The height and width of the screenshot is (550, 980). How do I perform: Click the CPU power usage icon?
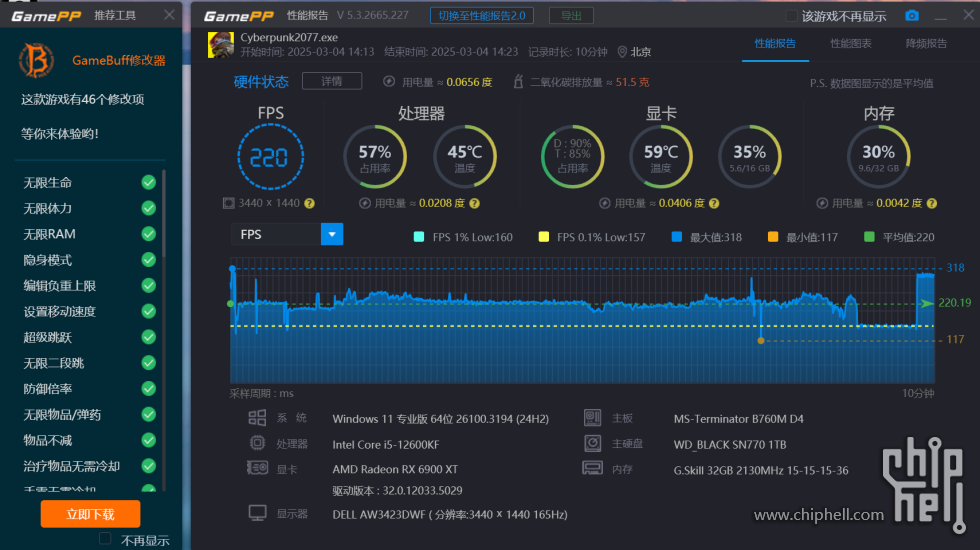(x=365, y=203)
